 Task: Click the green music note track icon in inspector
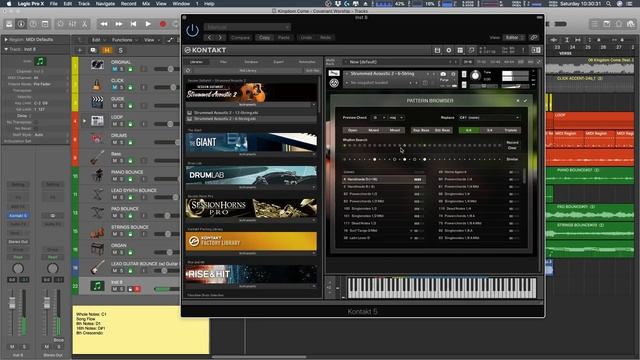pyautogui.click(x=40, y=62)
